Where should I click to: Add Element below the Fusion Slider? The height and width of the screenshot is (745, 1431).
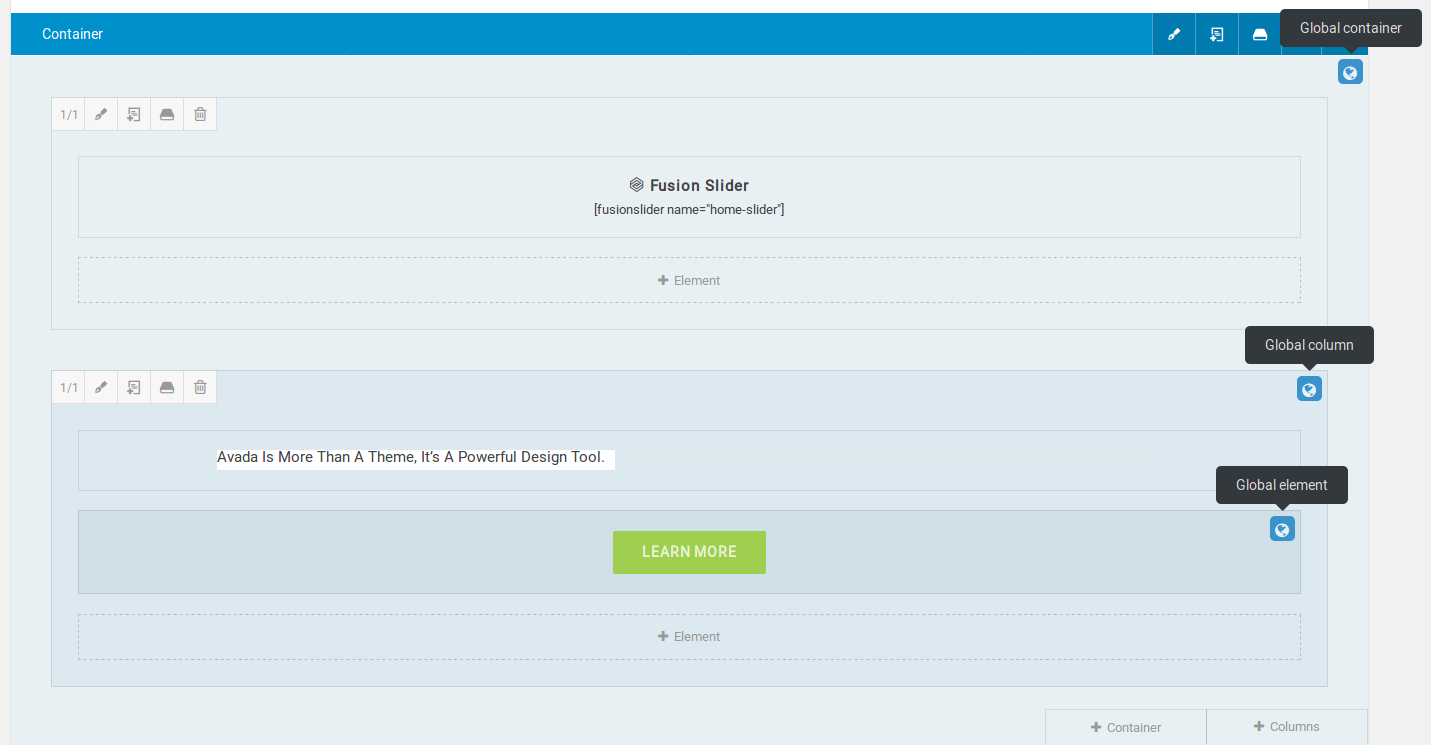(689, 280)
